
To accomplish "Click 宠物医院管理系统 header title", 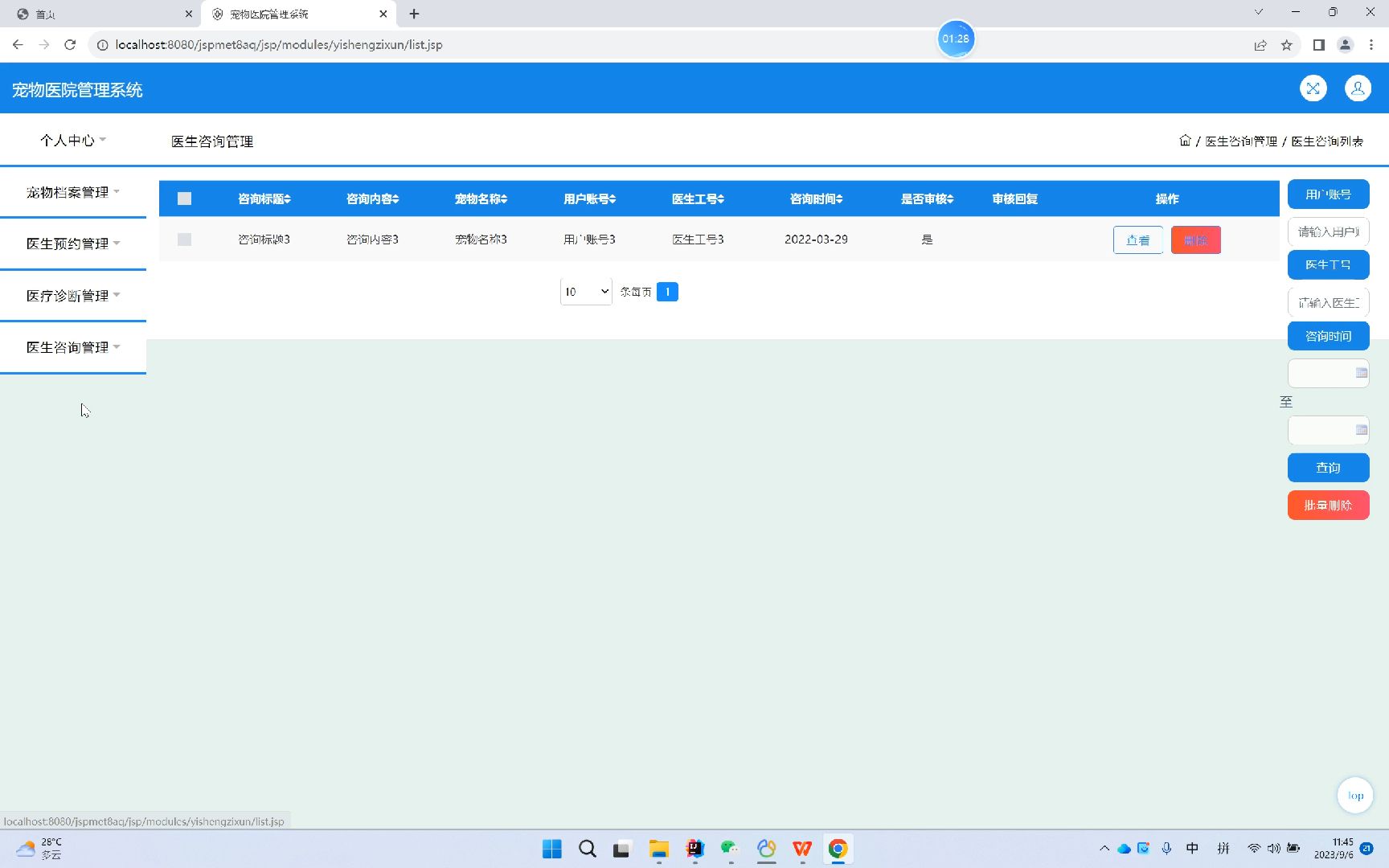I will click(x=77, y=90).
